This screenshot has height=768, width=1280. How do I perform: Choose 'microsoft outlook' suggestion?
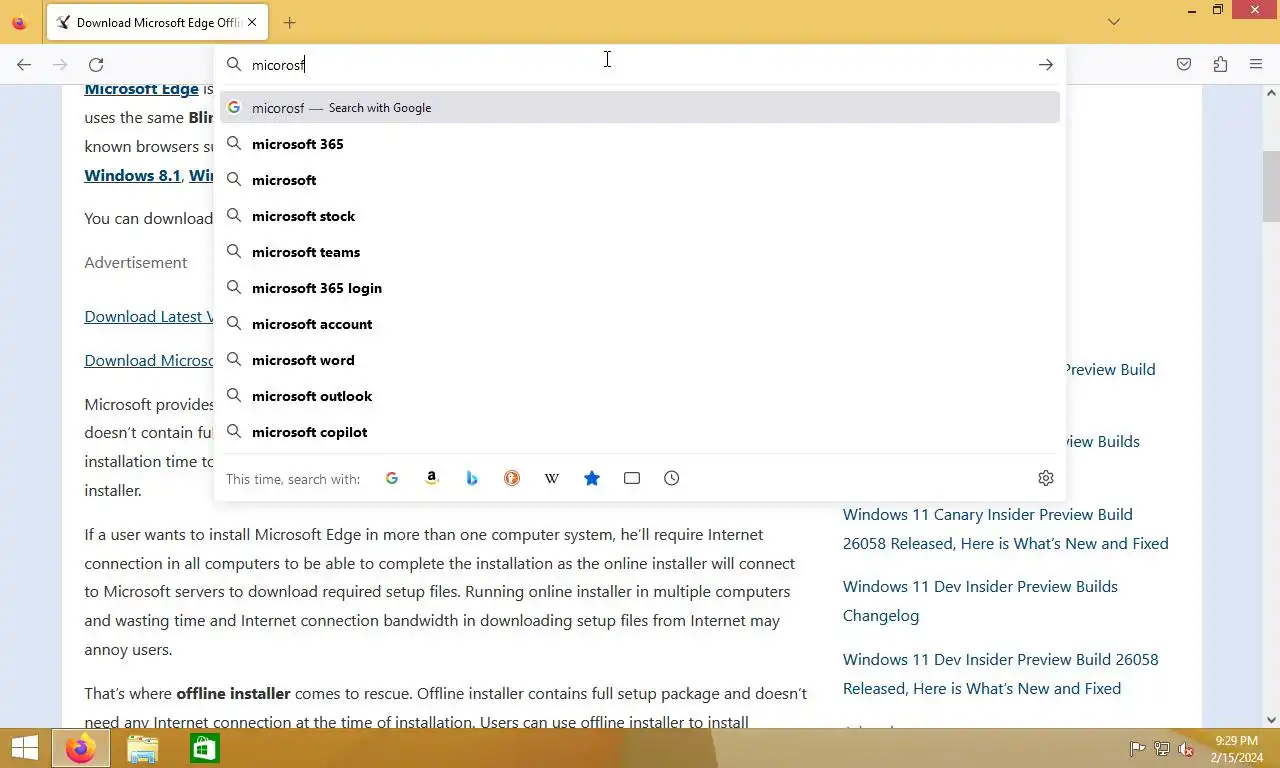[640, 396]
